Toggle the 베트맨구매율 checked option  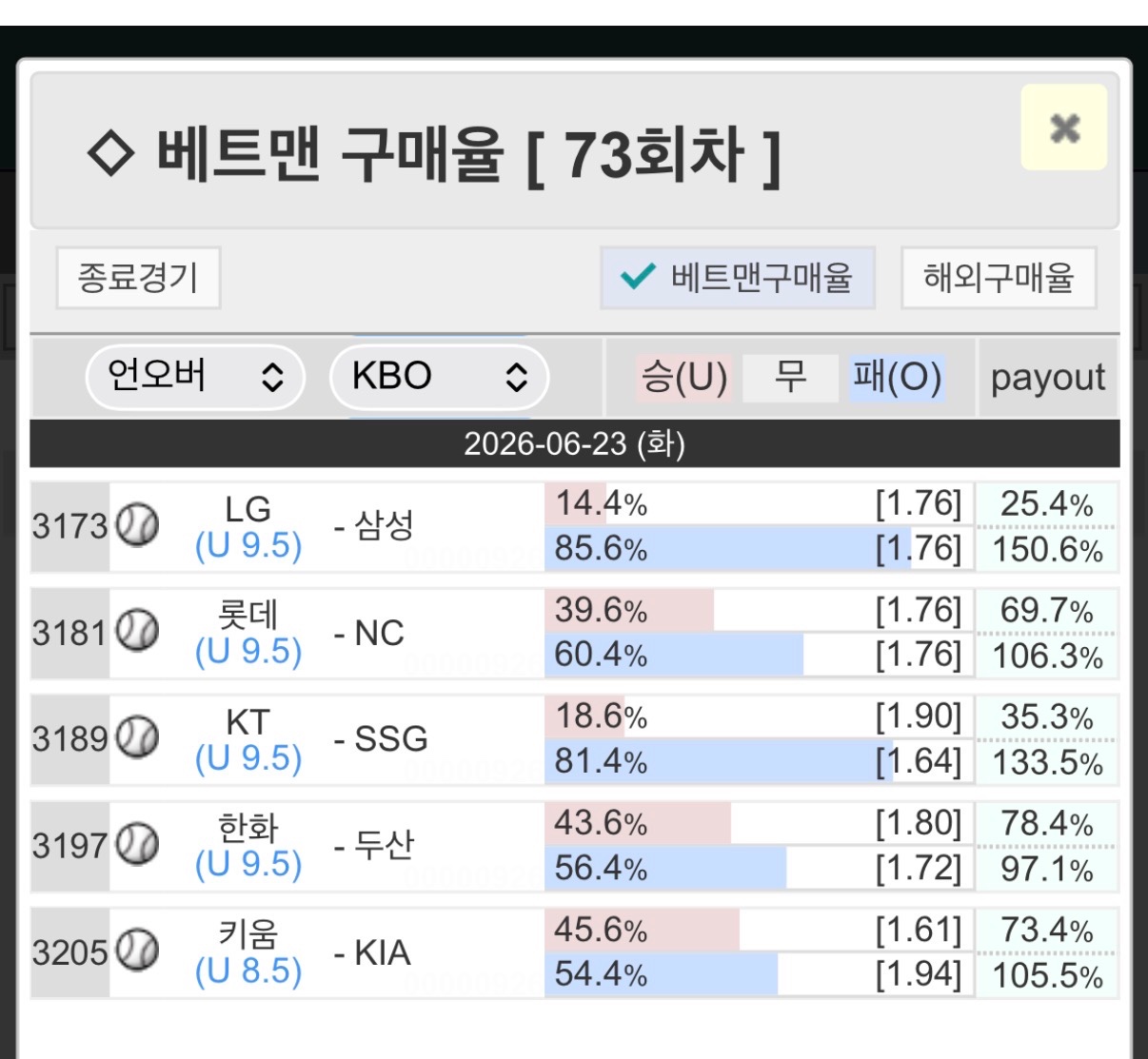coord(737,278)
